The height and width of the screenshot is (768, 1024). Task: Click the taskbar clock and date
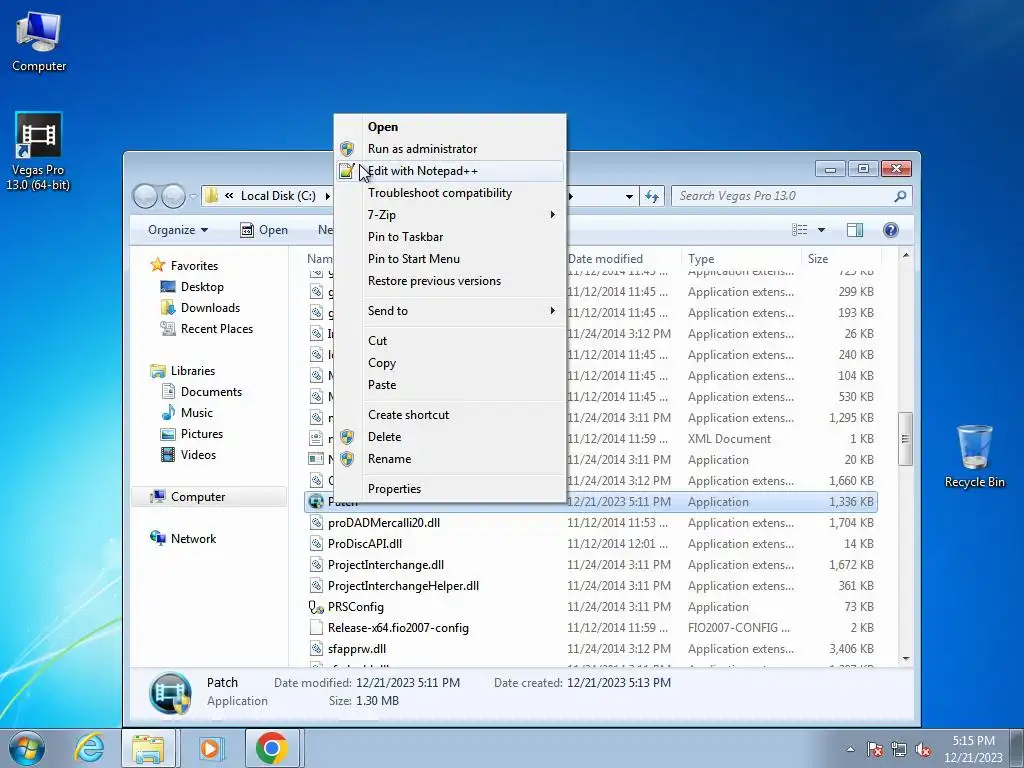pyautogui.click(x=973, y=749)
